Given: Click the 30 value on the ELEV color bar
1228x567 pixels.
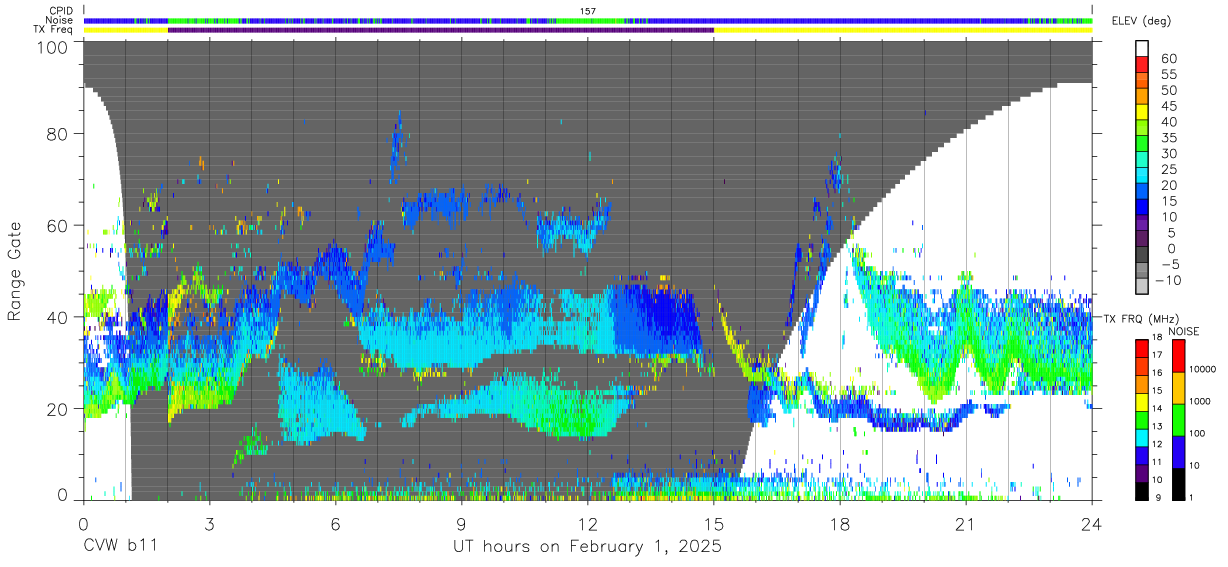Looking at the screenshot, I should pos(1168,154).
